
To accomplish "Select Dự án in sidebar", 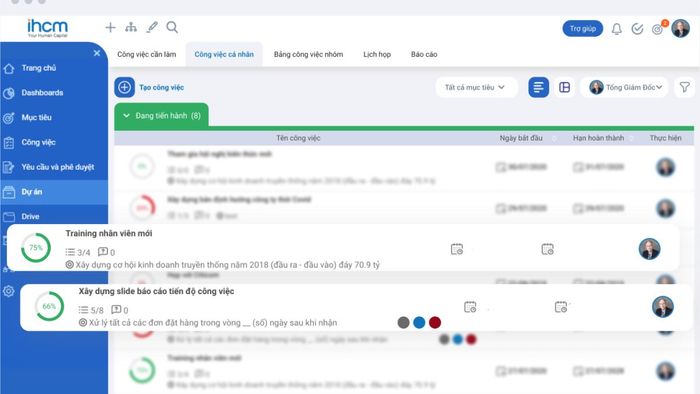I will click(54, 192).
